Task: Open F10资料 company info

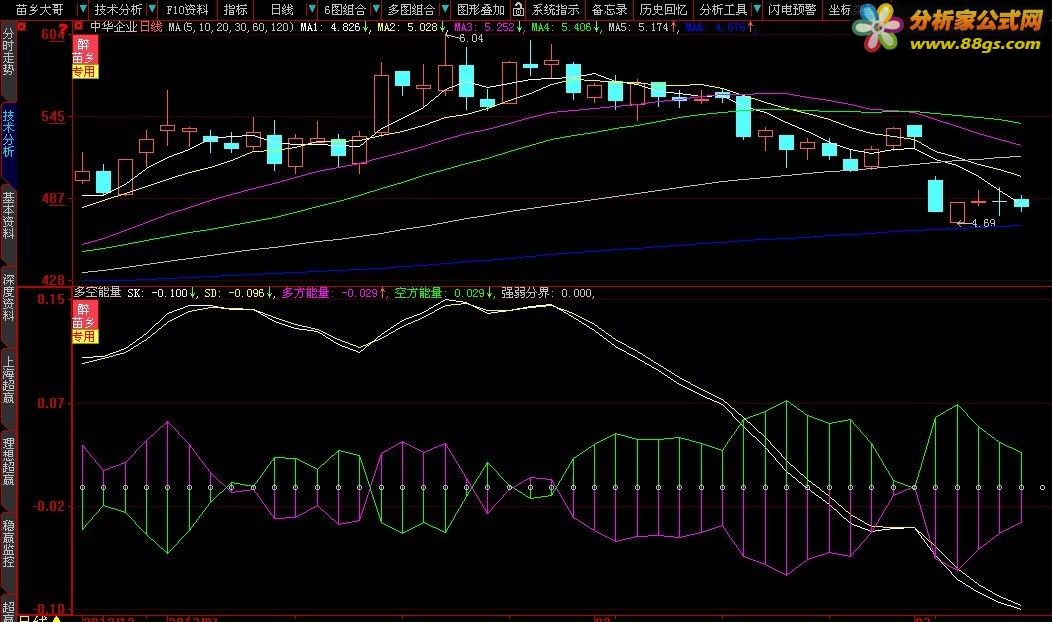Action: click(x=187, y=9)
